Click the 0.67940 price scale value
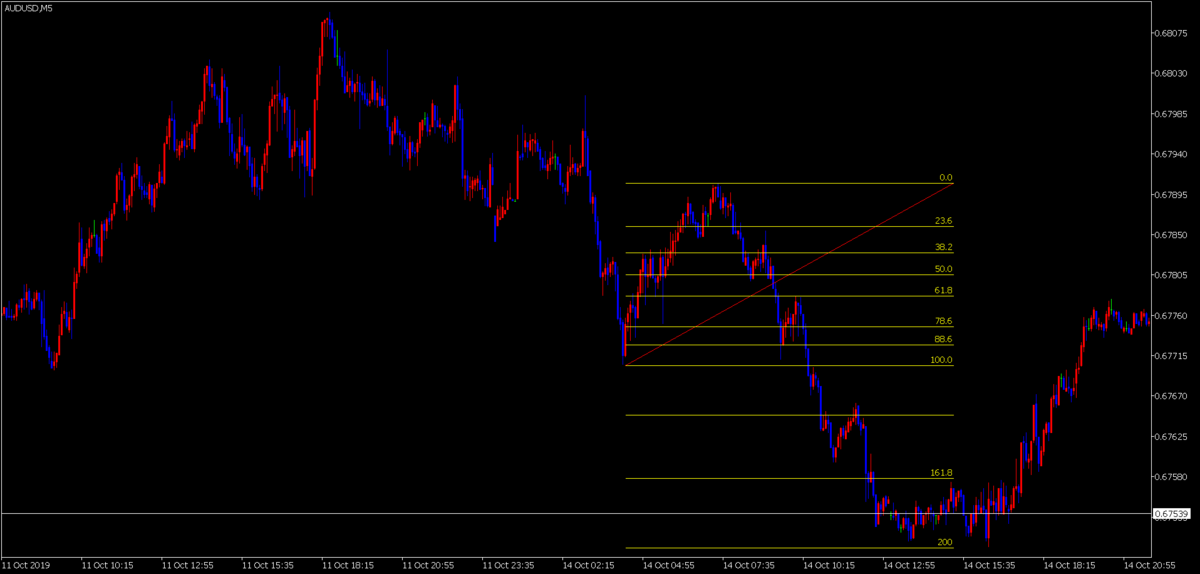This screenshot has height=574, width=1200. [x=1171, y=154]
